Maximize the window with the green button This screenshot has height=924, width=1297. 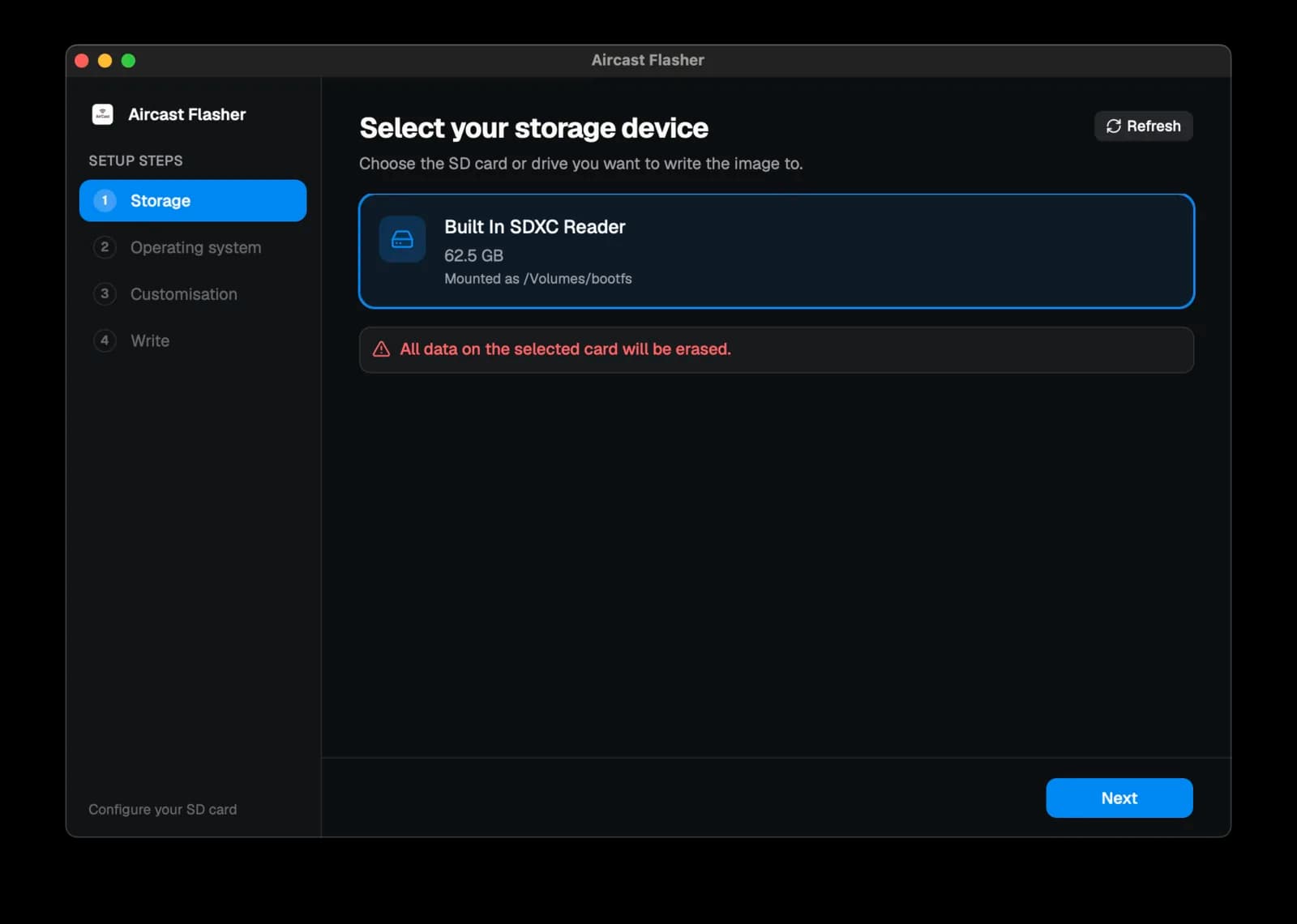[x=128, y=60]
